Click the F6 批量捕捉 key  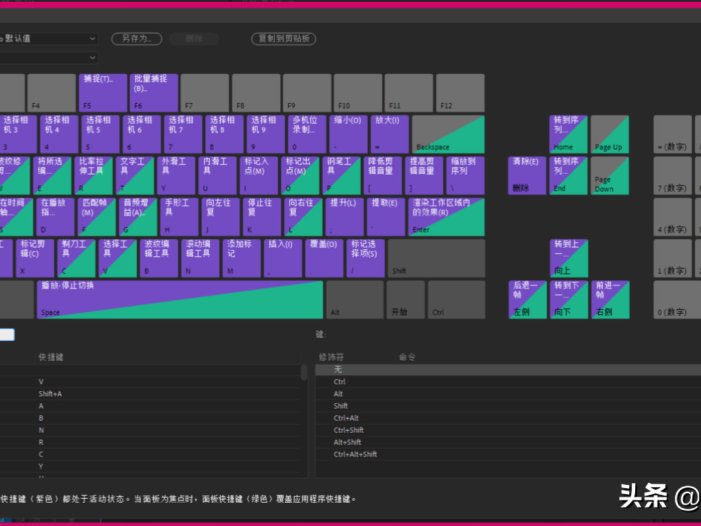[x=152, y=92]
